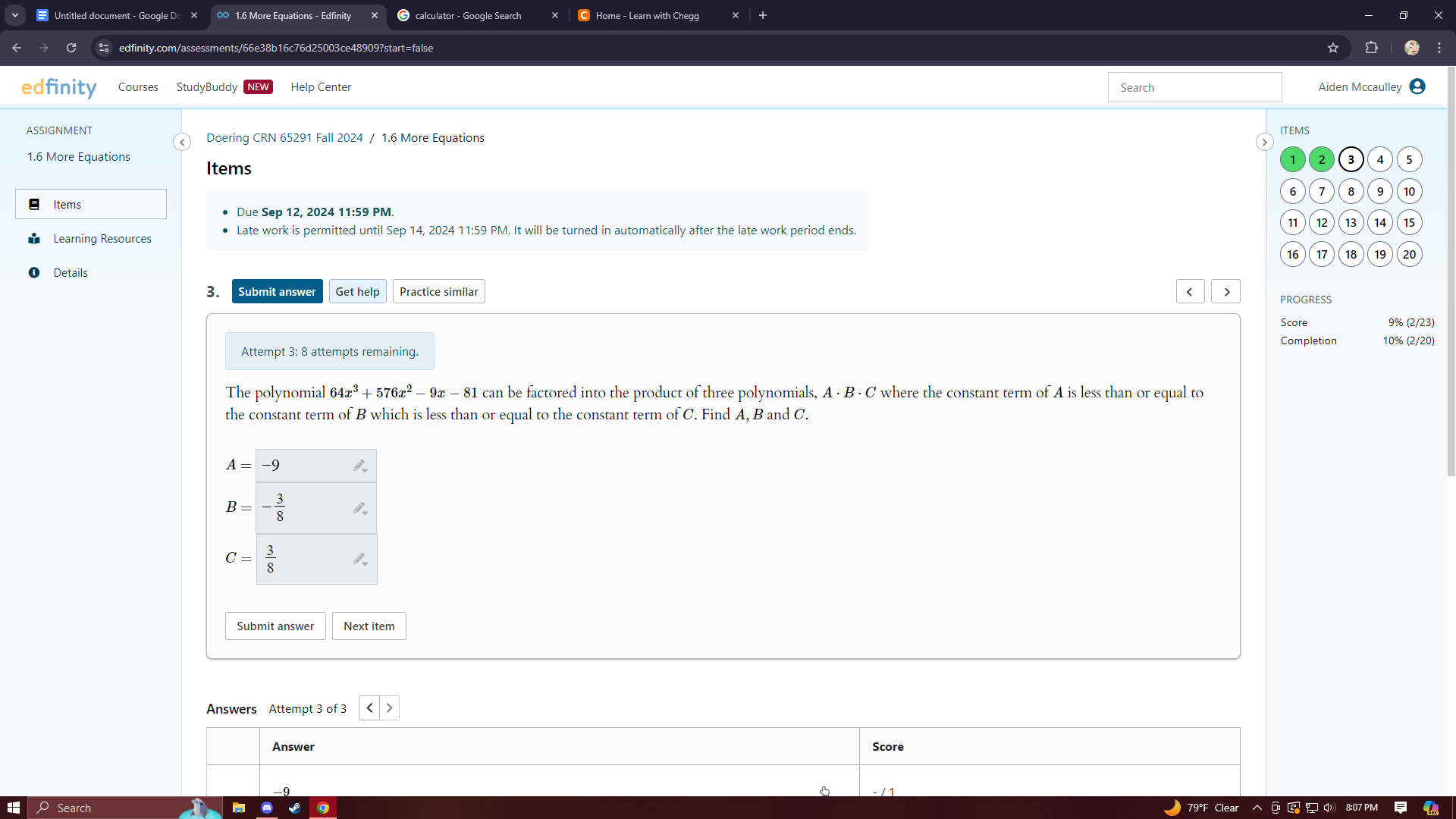Viewport: 1456px width, 819px height.
Task: Open the Courses menu item
Action: click(x=138, y=86)
